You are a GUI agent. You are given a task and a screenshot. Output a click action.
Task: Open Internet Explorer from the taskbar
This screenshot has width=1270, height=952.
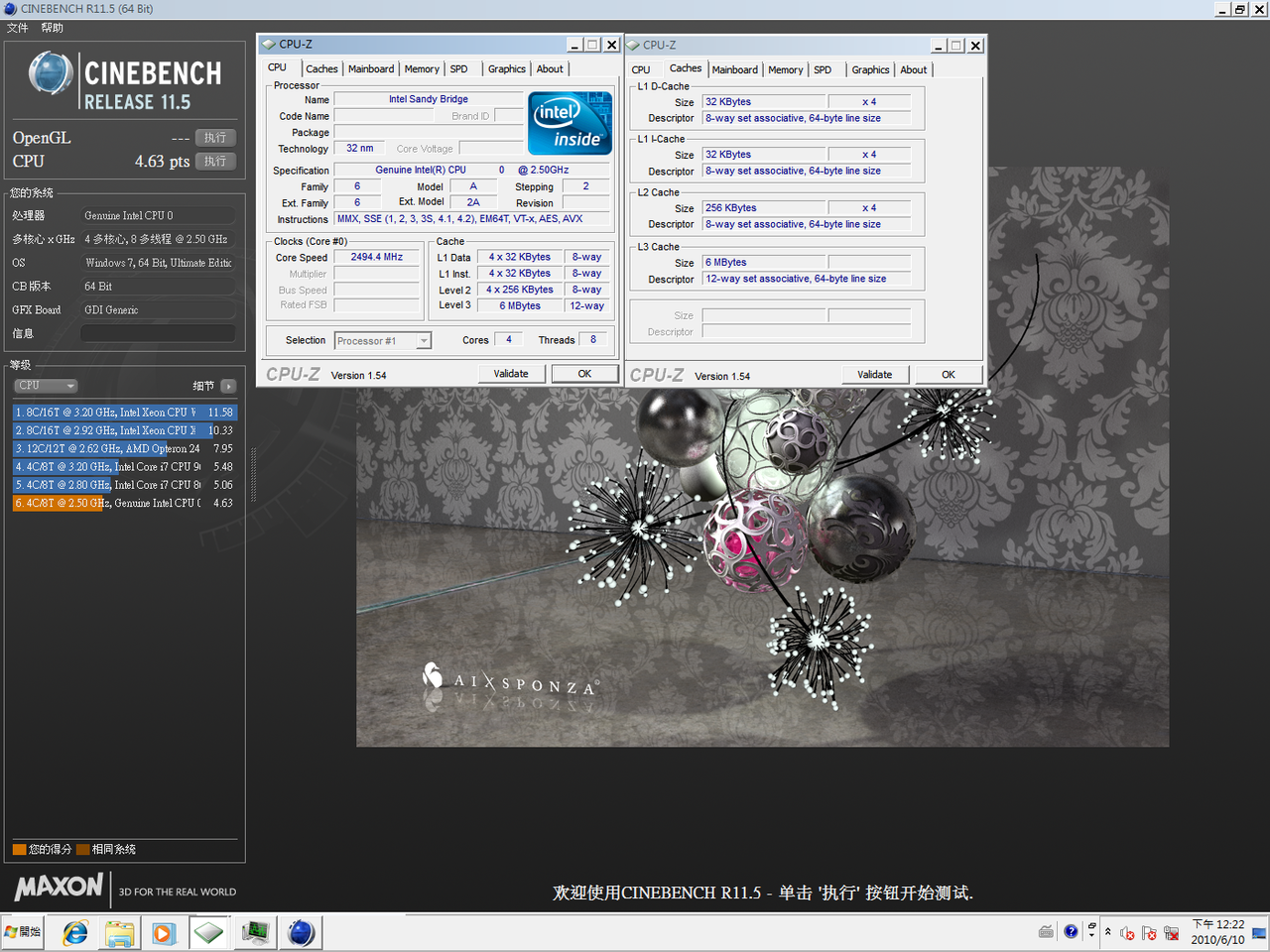pyautogui.click(x=75, y=932)
